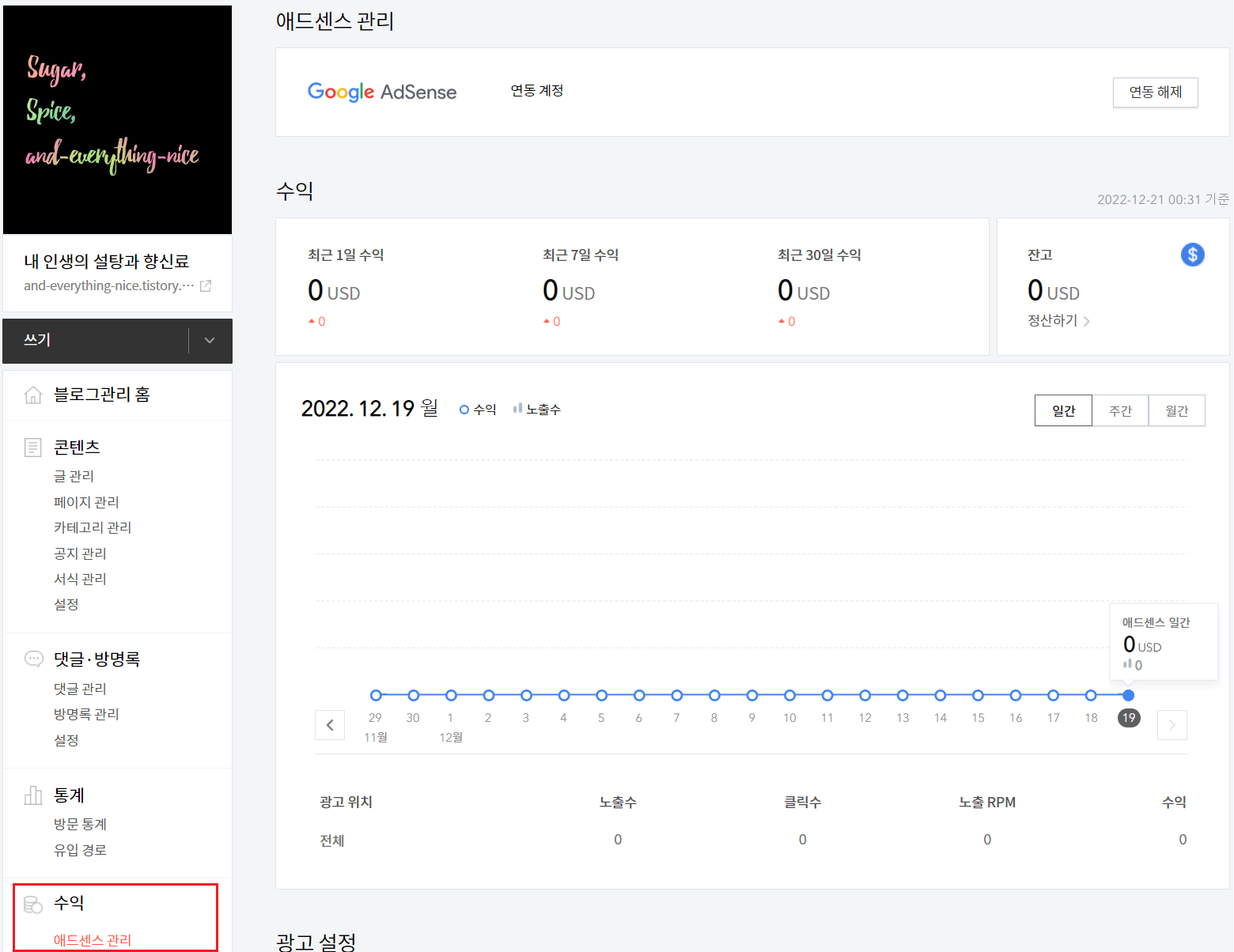Click the revenue coins icon
Image resolution: width=1234 pixels, height=952 pixels.
[x=33, y=904]
